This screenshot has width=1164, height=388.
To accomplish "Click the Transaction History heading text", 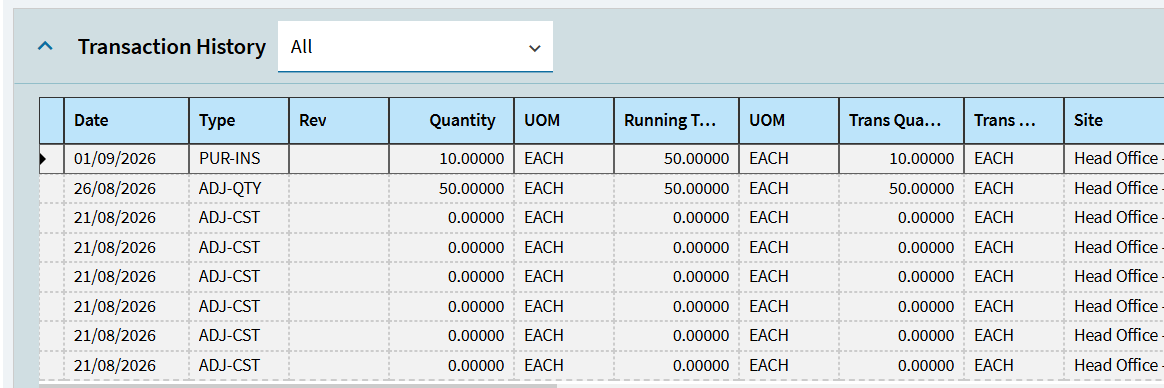I will [171, 47].
